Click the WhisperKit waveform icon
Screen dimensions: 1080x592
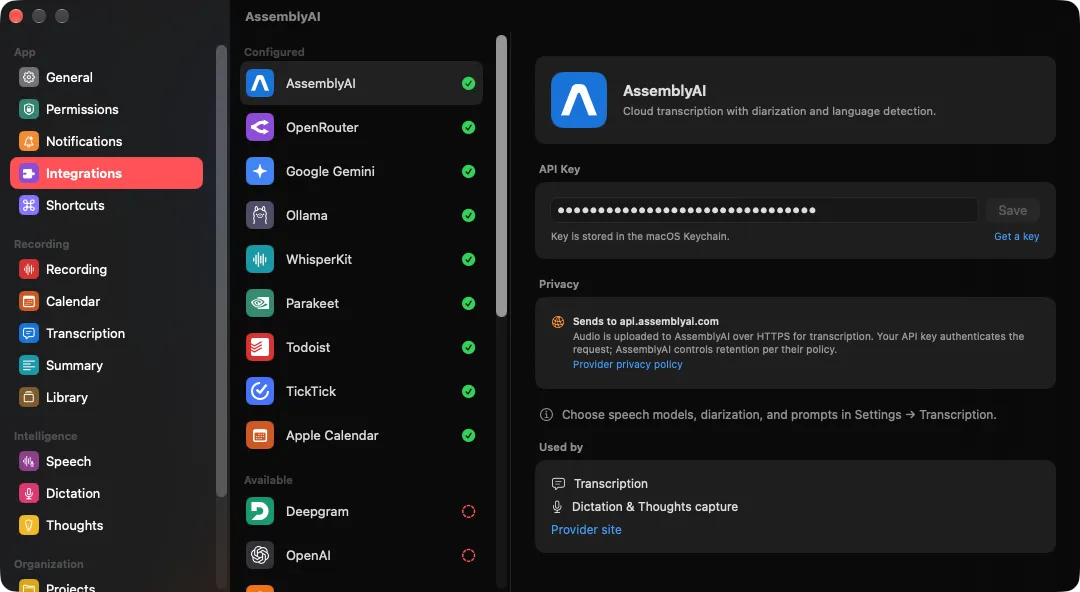260,259
